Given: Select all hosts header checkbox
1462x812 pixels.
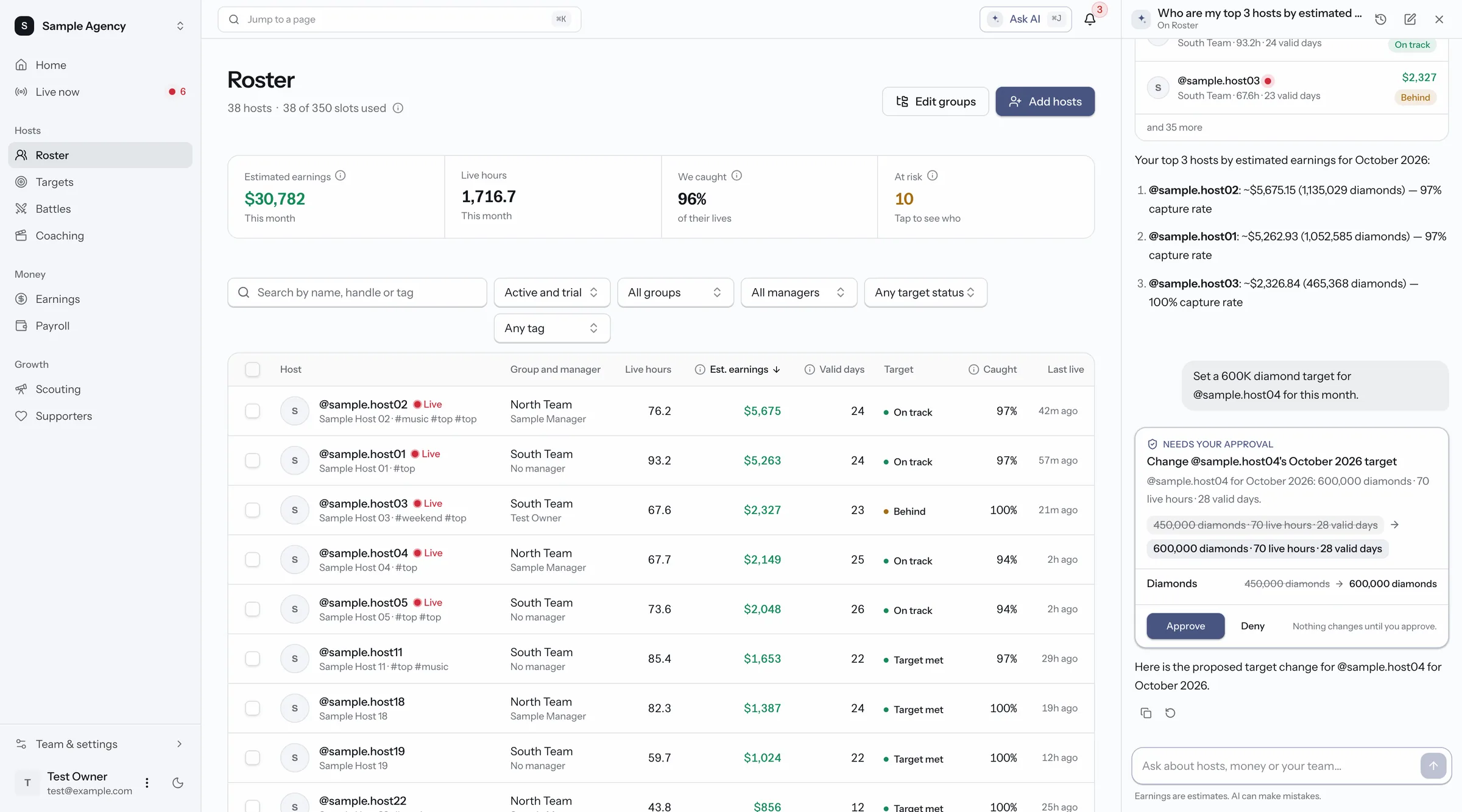Looking at the screenshot, I should tap(252, 370).
